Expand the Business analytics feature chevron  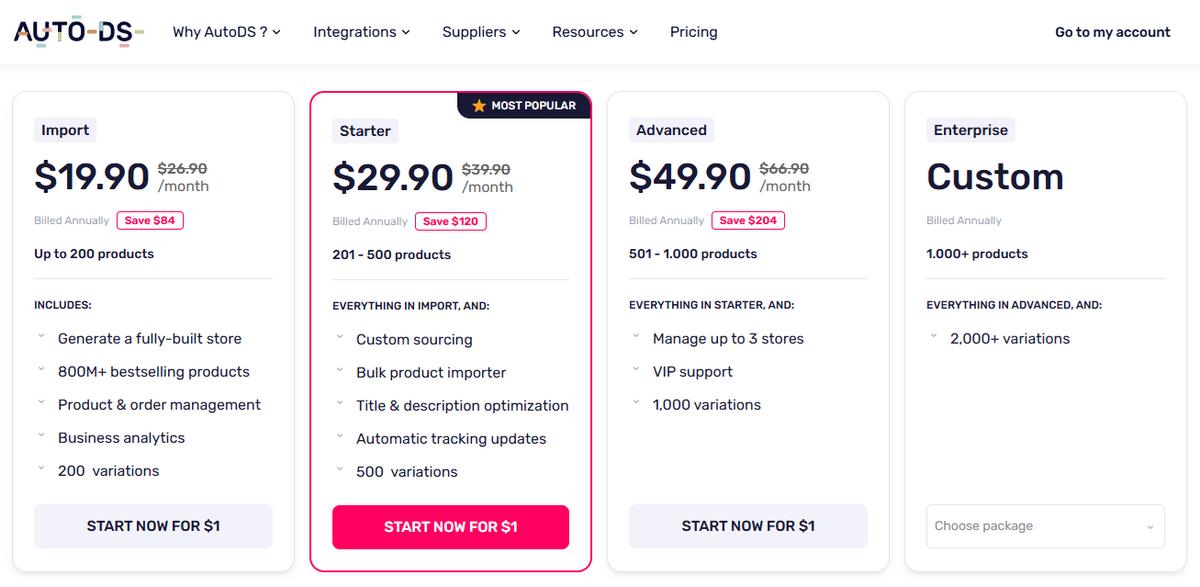(x=41, y=437)
